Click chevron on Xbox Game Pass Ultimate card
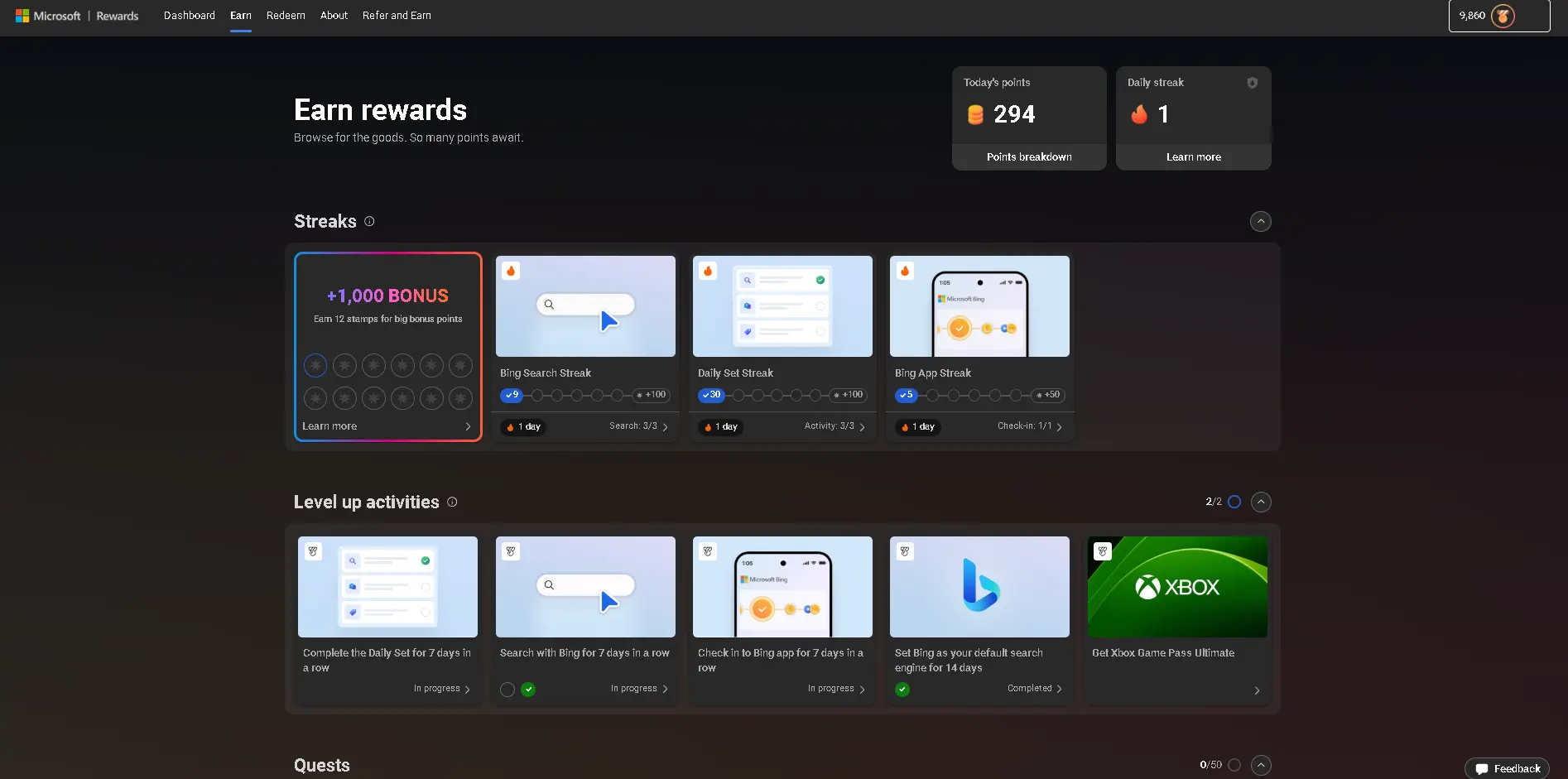Viewport: 1568px width, 779px height. (x=1257, y=690)
